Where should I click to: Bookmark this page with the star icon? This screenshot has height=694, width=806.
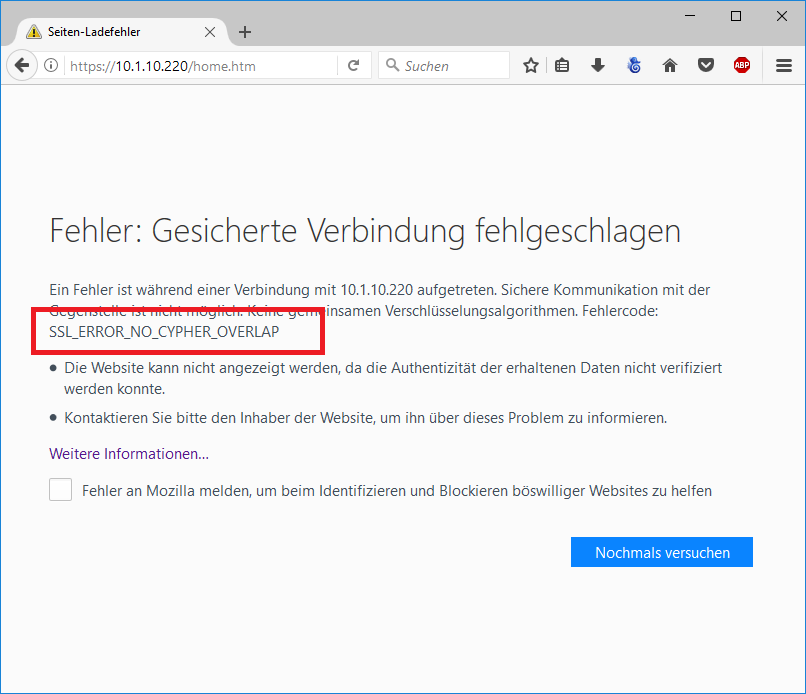point(531,66)
